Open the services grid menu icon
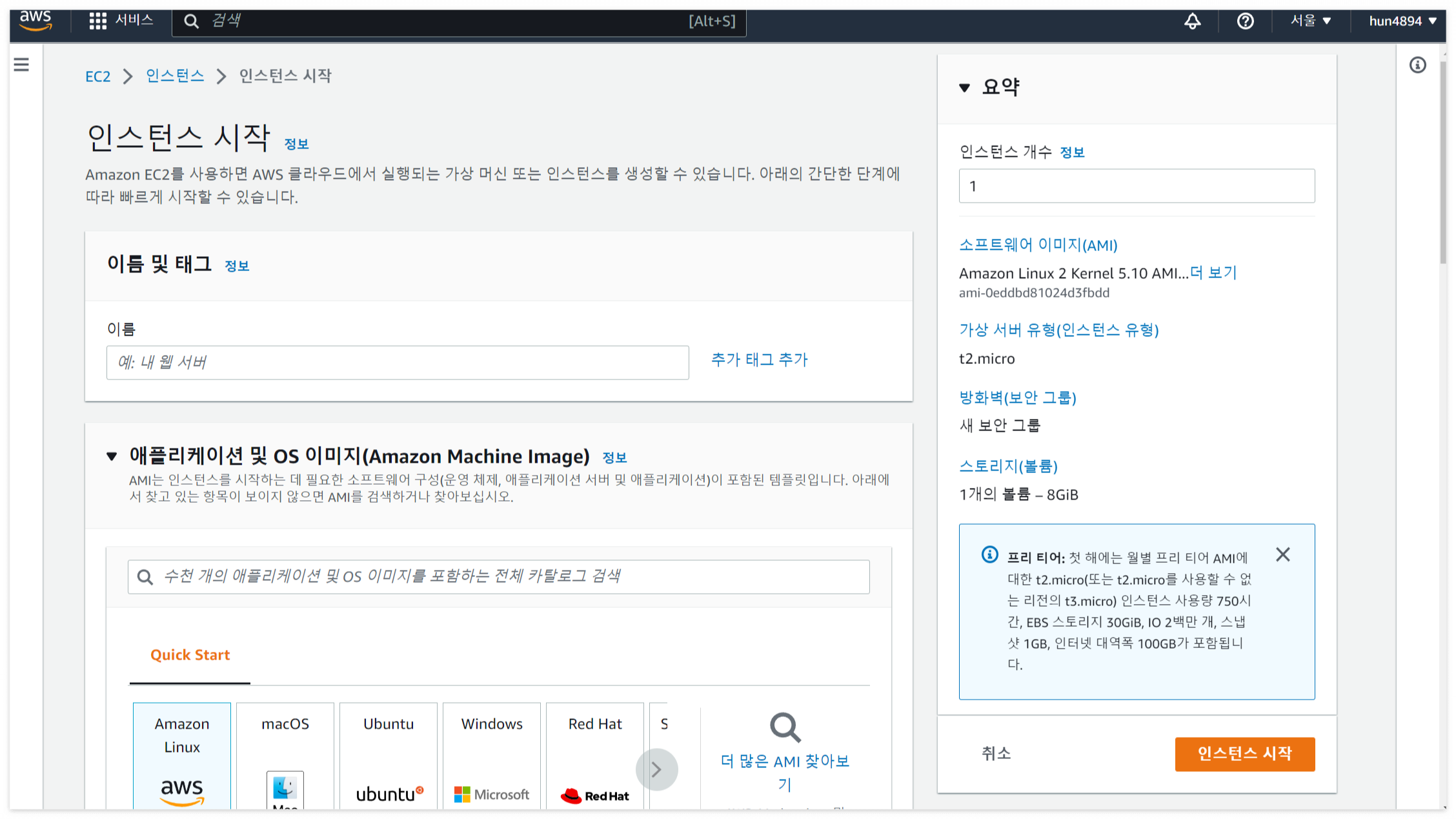 pyautogui.click(x=97, y=21)
